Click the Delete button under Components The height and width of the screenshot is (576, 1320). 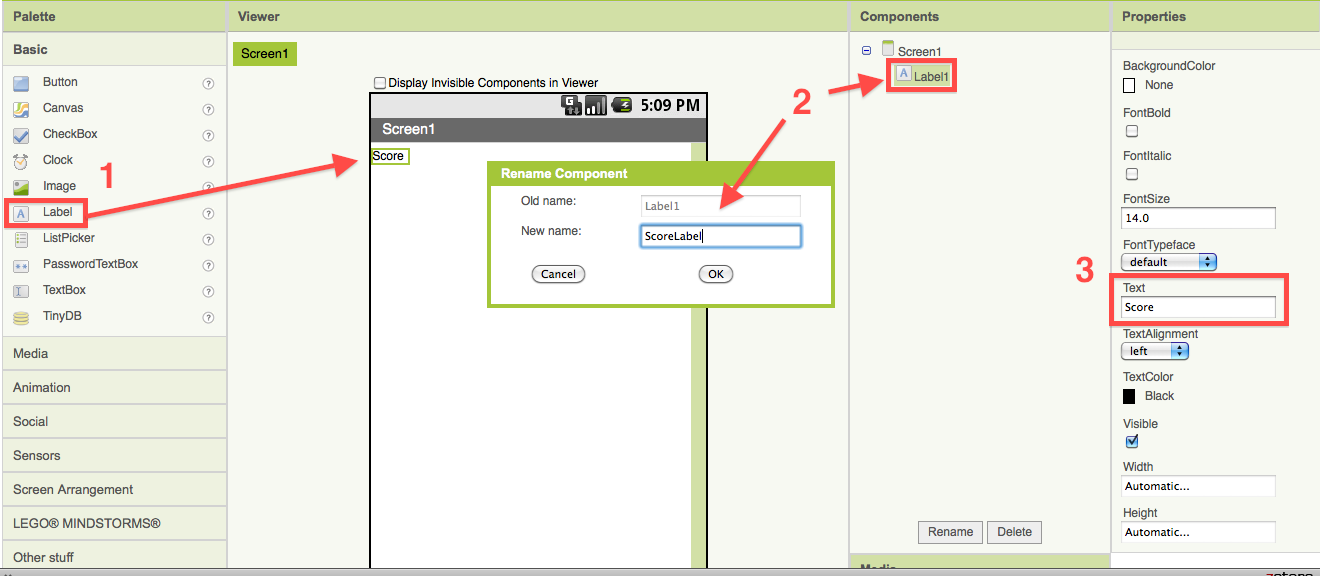[1014, 532]
